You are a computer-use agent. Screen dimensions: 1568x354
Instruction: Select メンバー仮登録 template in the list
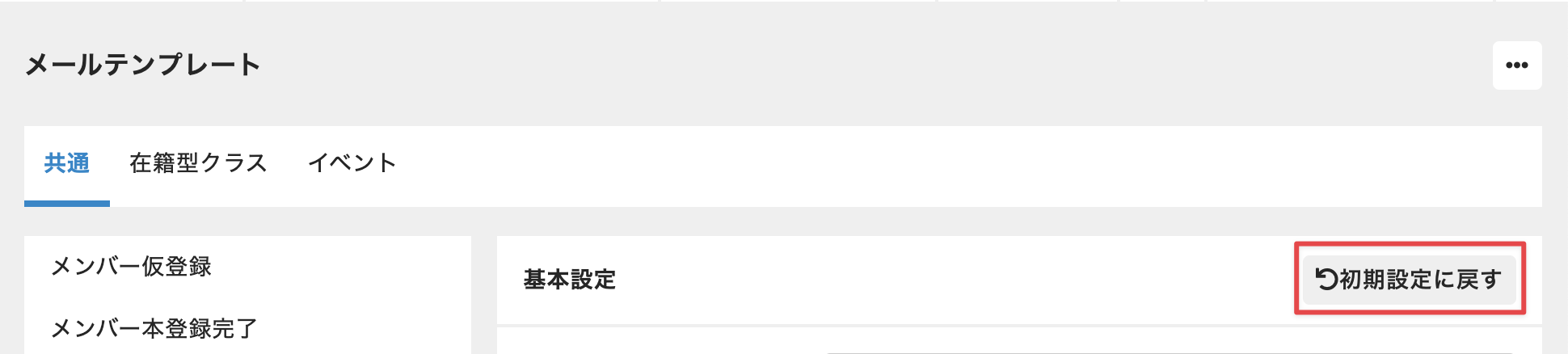point(131,267)
